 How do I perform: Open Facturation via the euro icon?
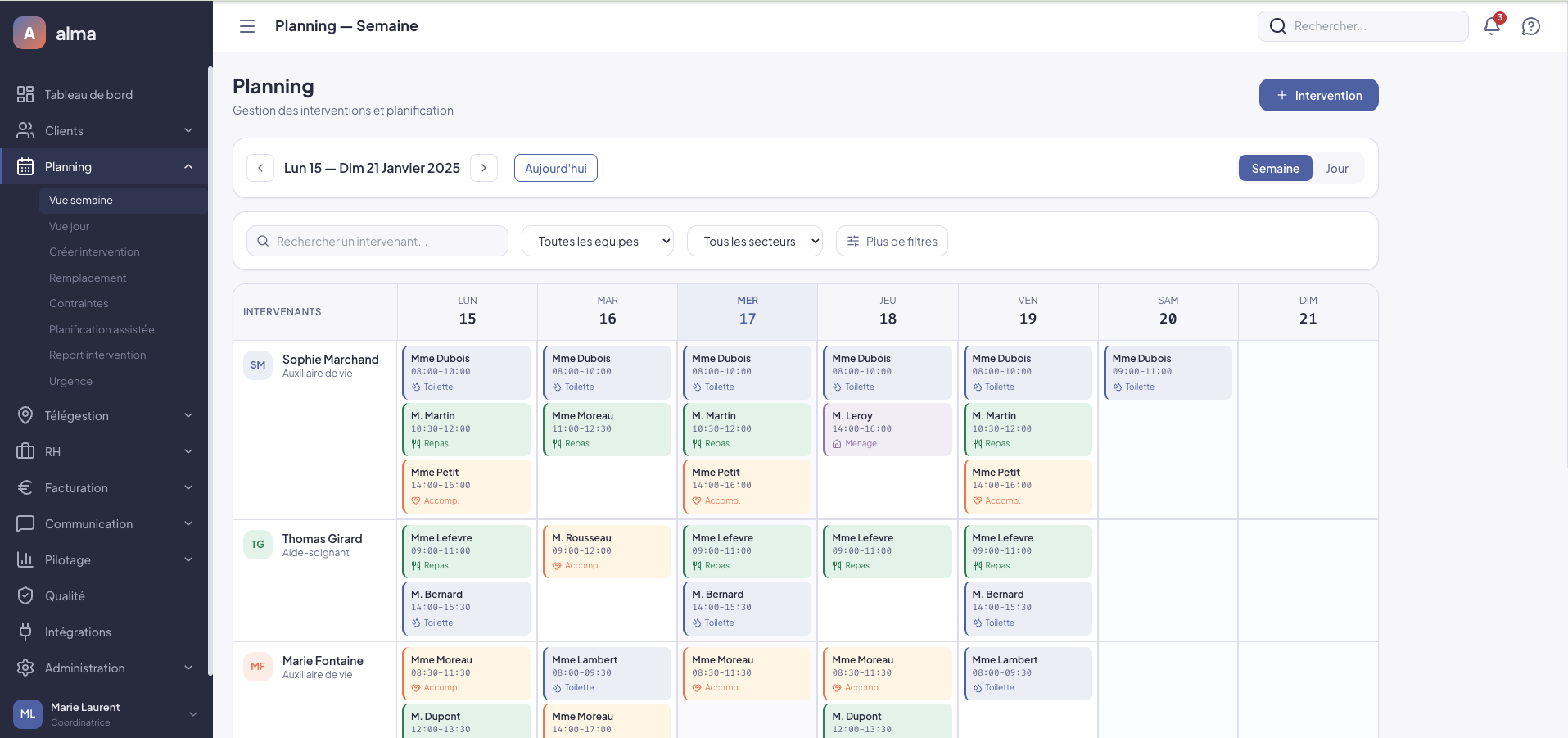26,487
